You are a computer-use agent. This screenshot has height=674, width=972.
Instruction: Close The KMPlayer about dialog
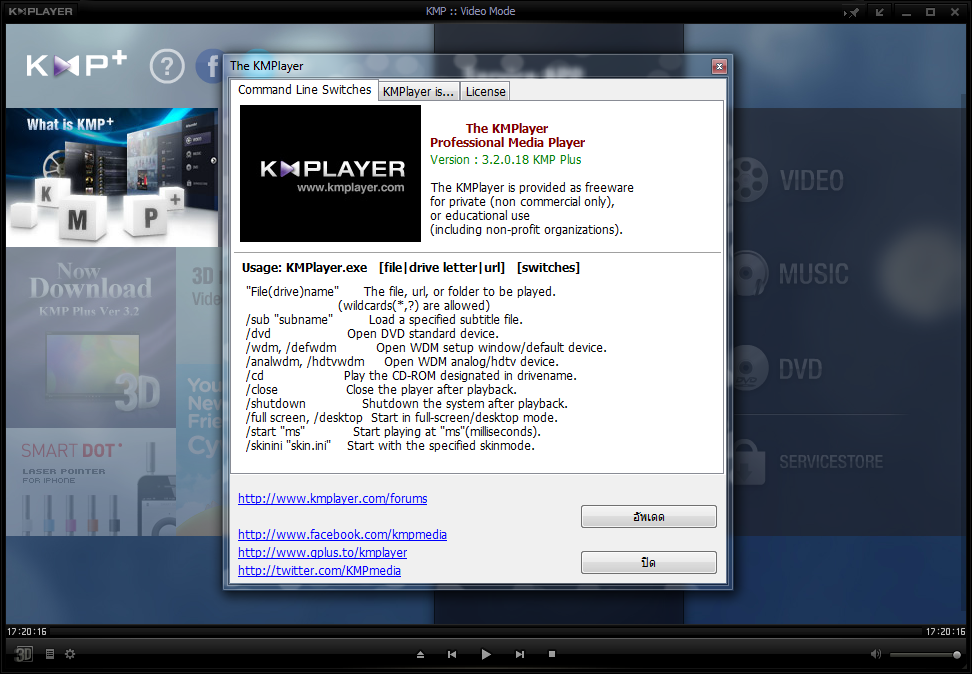[719, 66]
